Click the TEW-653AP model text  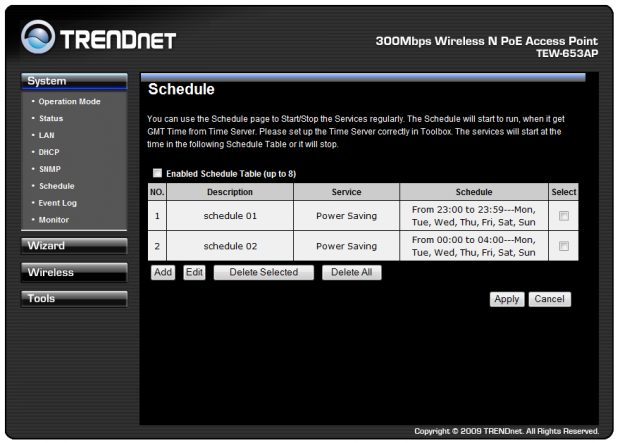567,53
